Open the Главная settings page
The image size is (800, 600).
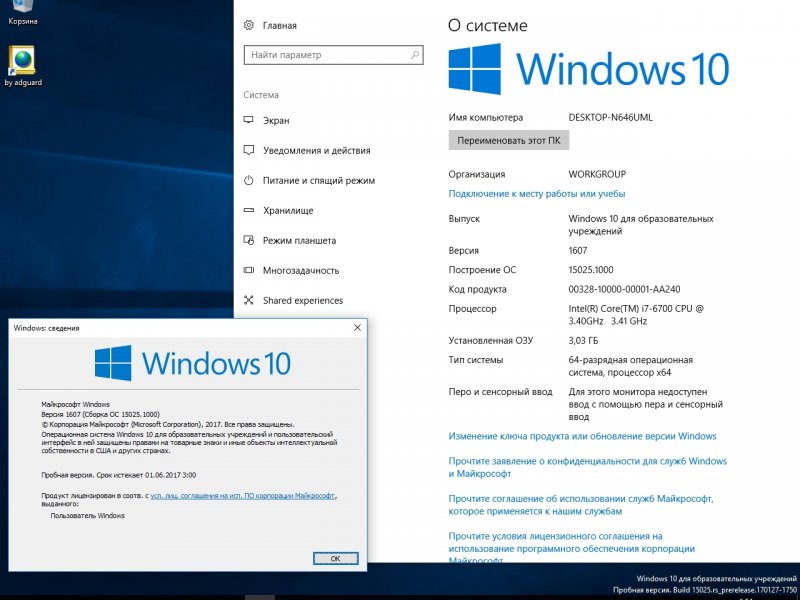279,26
